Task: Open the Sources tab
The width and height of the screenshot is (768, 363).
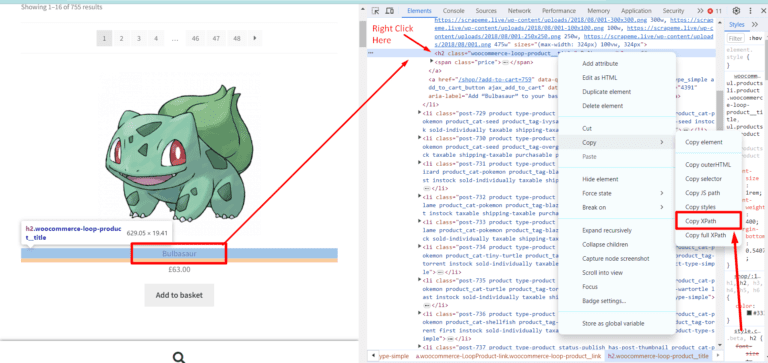Action: (x=486, y=11)
